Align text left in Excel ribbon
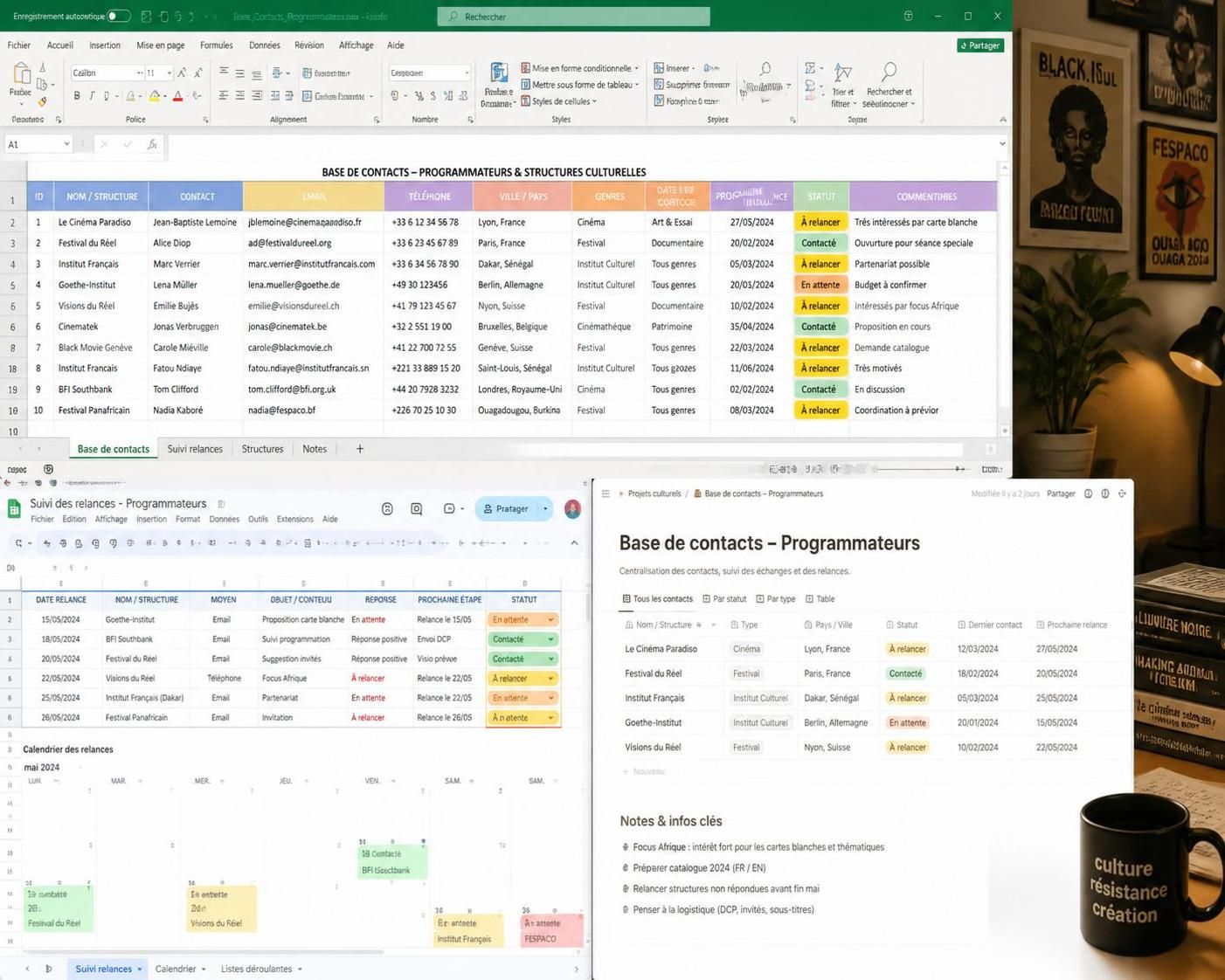 coord(224,96)
